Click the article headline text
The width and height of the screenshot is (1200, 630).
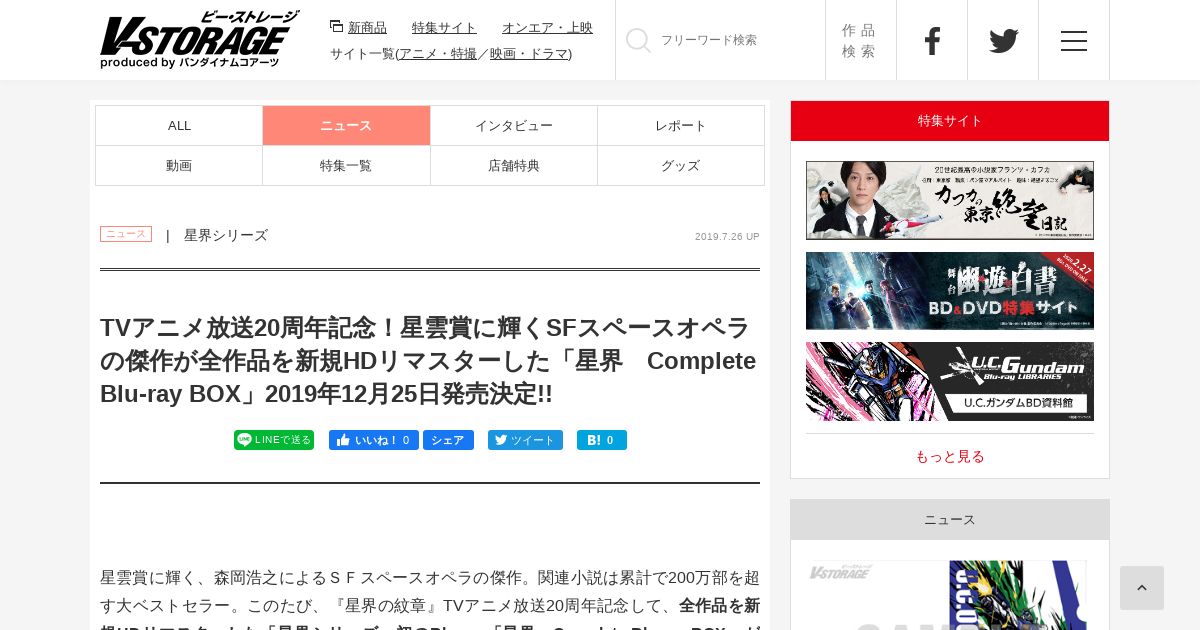(x=430, y=361)
